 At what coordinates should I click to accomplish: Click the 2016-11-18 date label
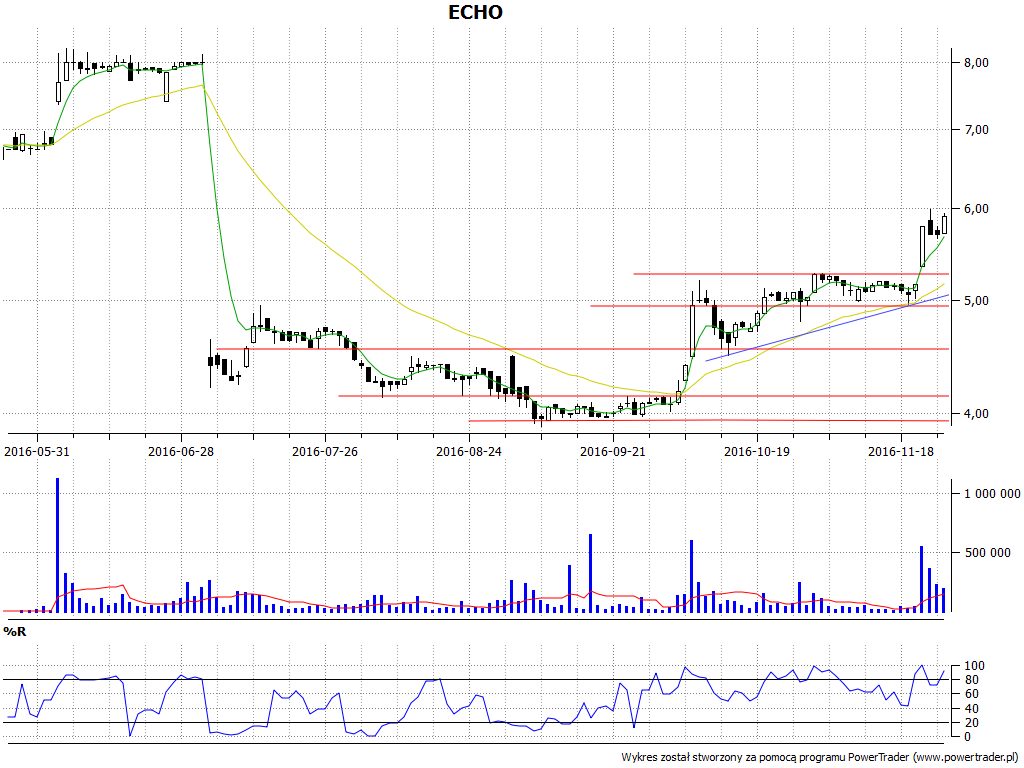901,451
